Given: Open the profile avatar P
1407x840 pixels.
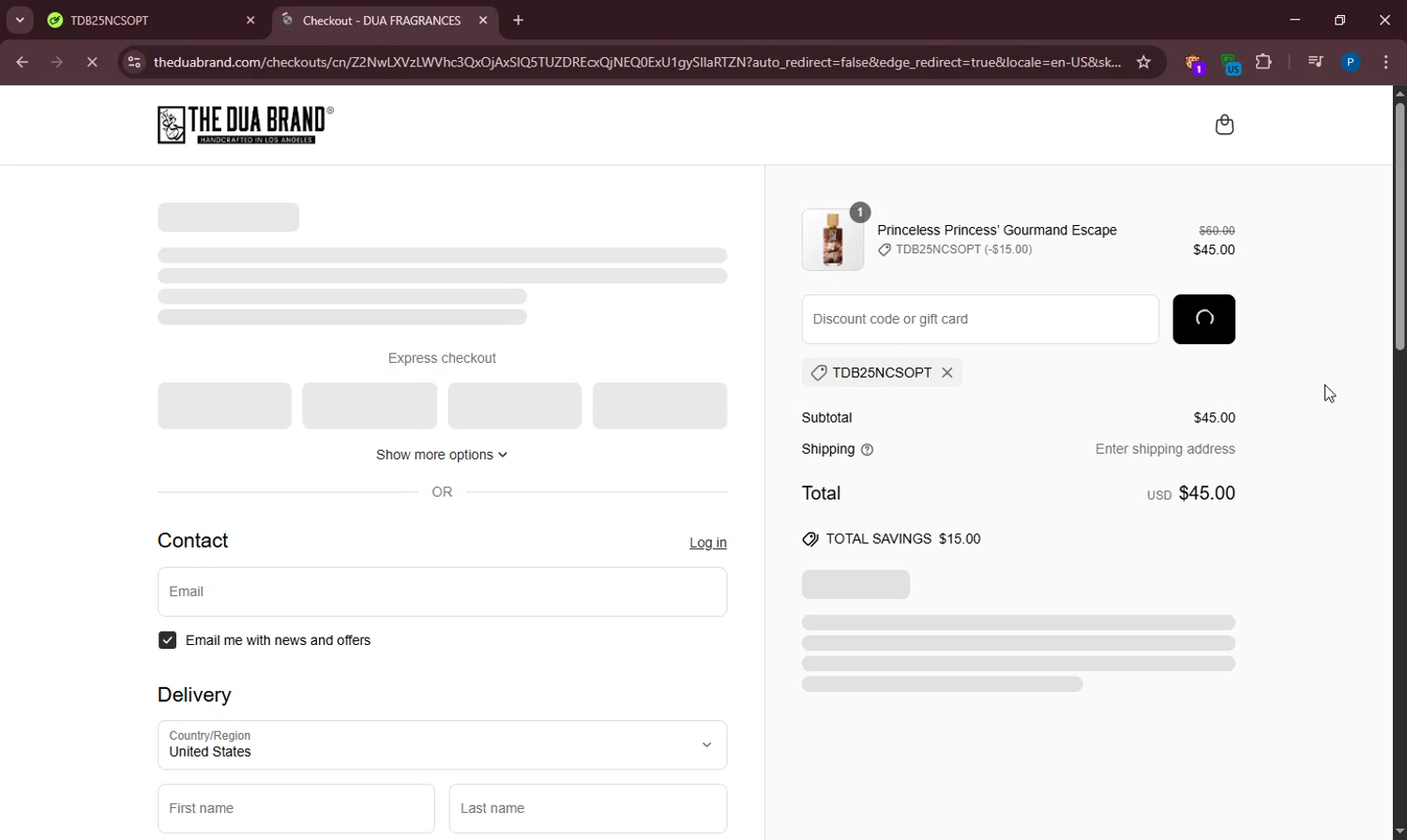Looking at the screenshot, I should (1351, 63).
